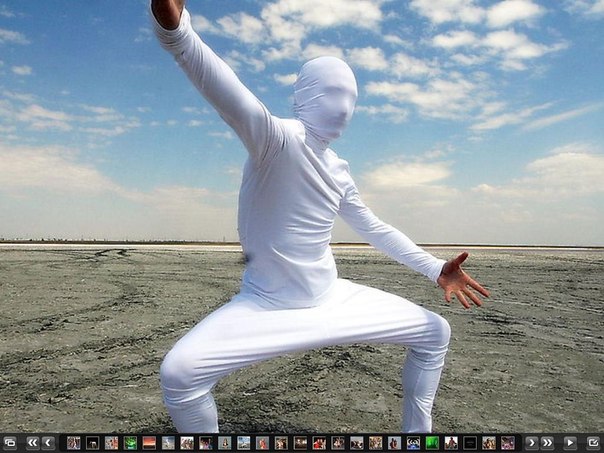Open the gallery overview icon at far left
This screenshot has width=604, height=453.
(10, 442)
